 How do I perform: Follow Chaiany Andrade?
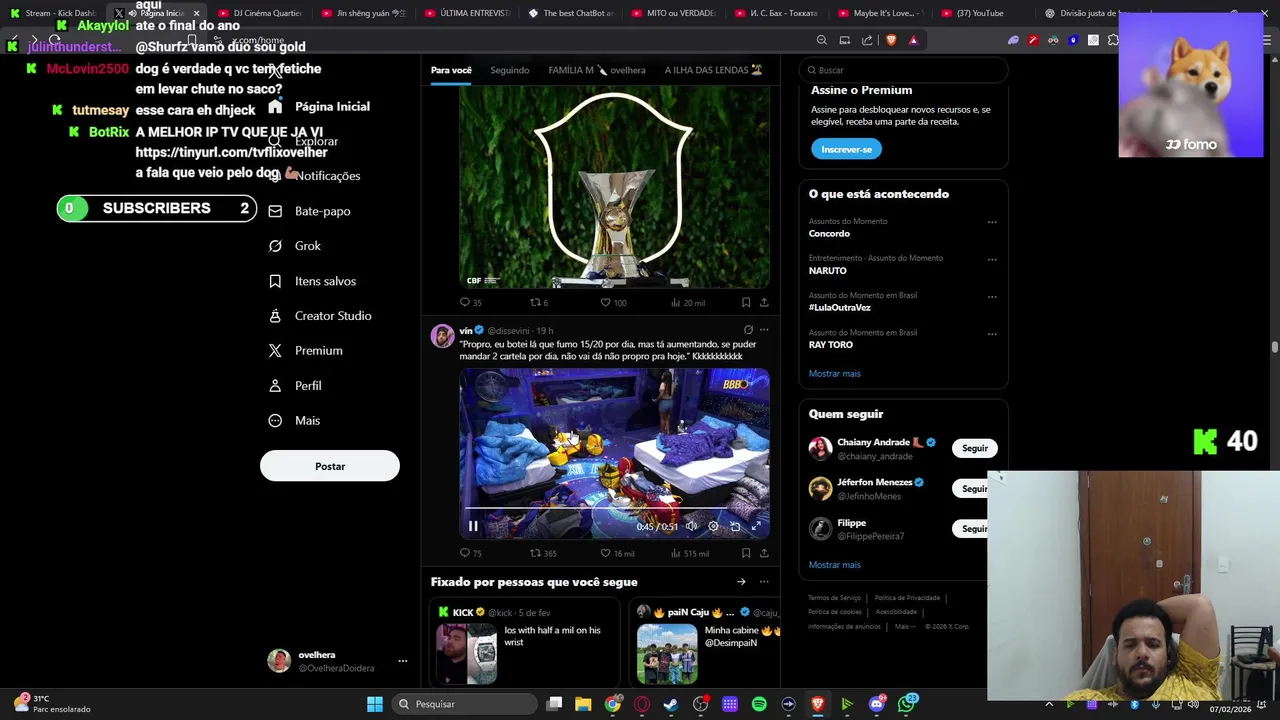[x=975, y=448]
